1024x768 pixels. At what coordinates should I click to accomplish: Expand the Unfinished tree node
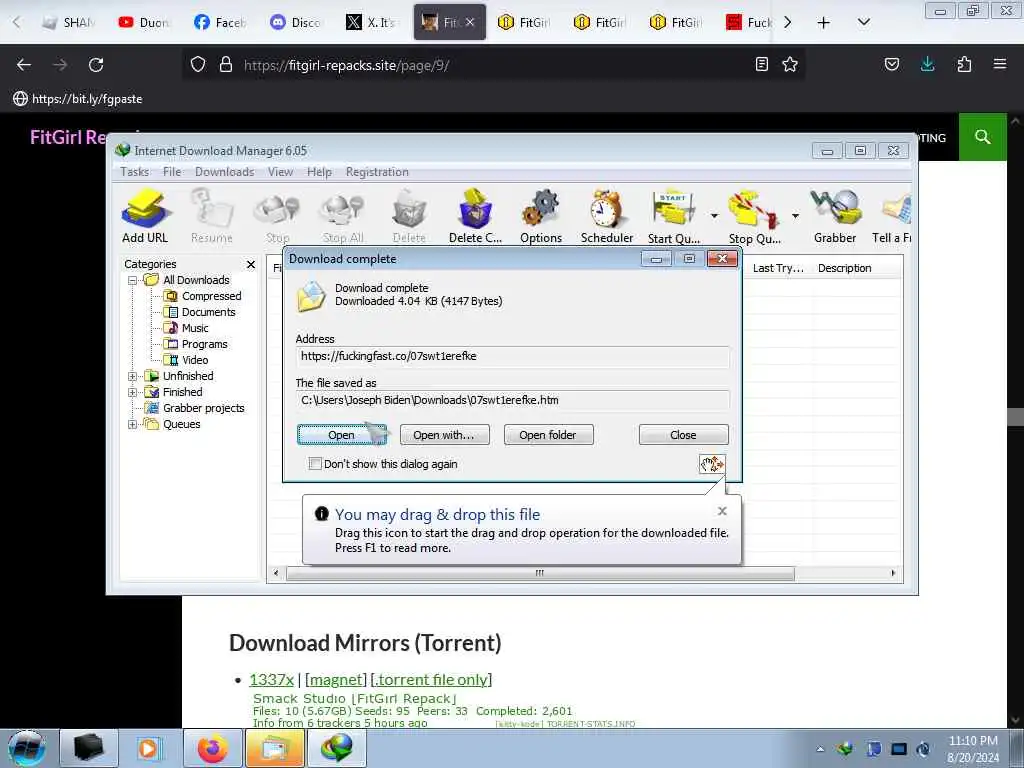(133, 376)
